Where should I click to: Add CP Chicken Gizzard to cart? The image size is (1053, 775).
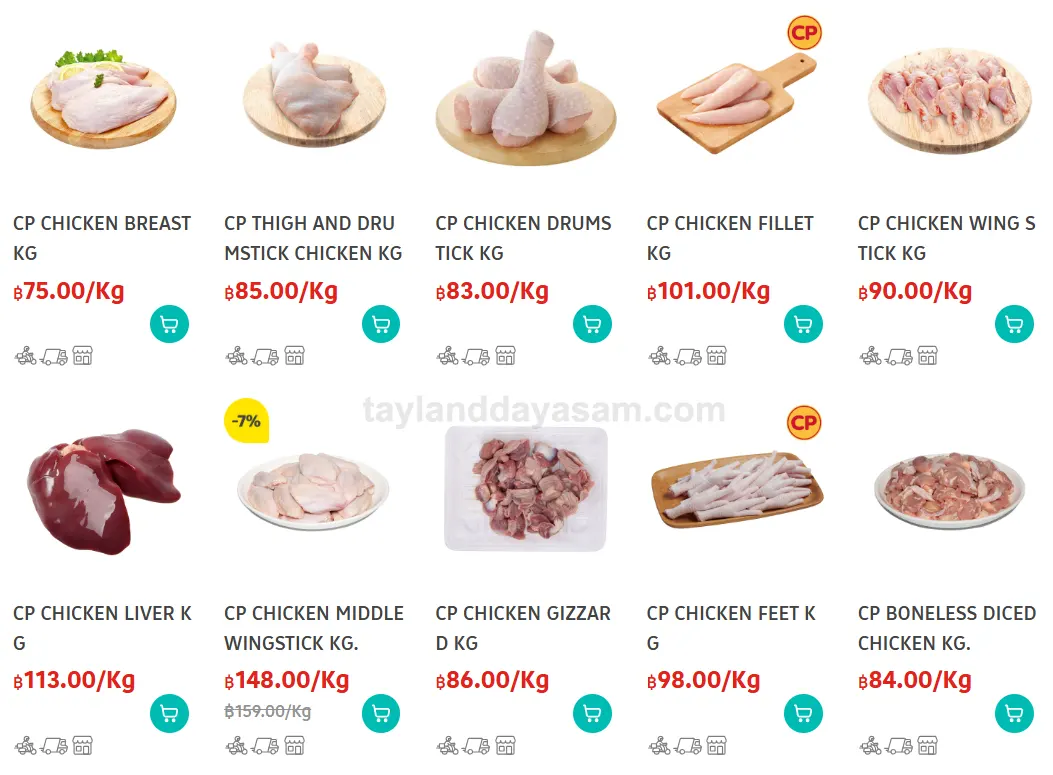(592, 714)
